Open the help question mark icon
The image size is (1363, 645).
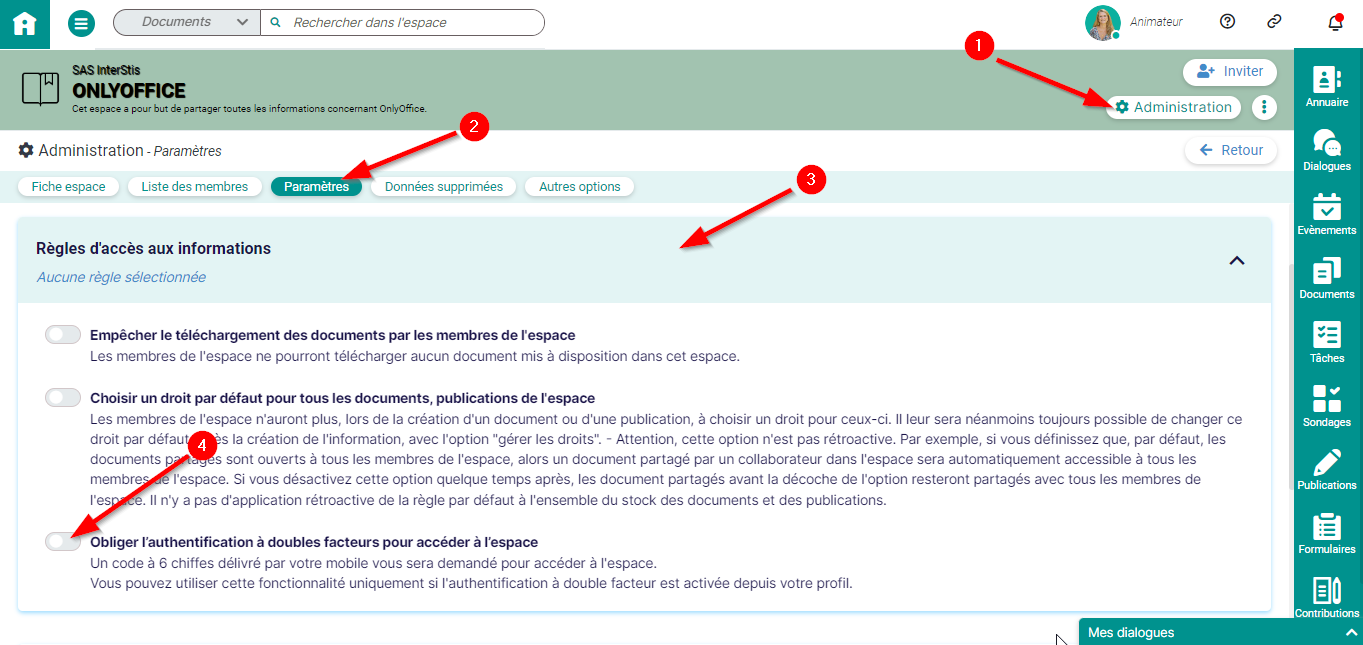click(x=1228, y=22)
